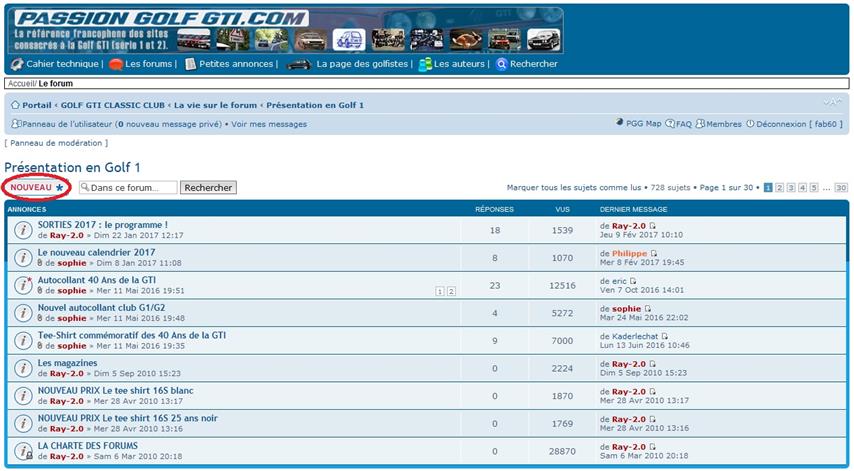The height and width of the screenshot is (471, 854).
Task: Click Marquer tous les sujets comme lus
Action: point(574,187)
